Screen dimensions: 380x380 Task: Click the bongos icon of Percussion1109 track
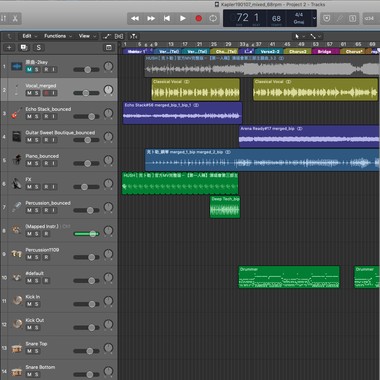(x=17, y=254)
